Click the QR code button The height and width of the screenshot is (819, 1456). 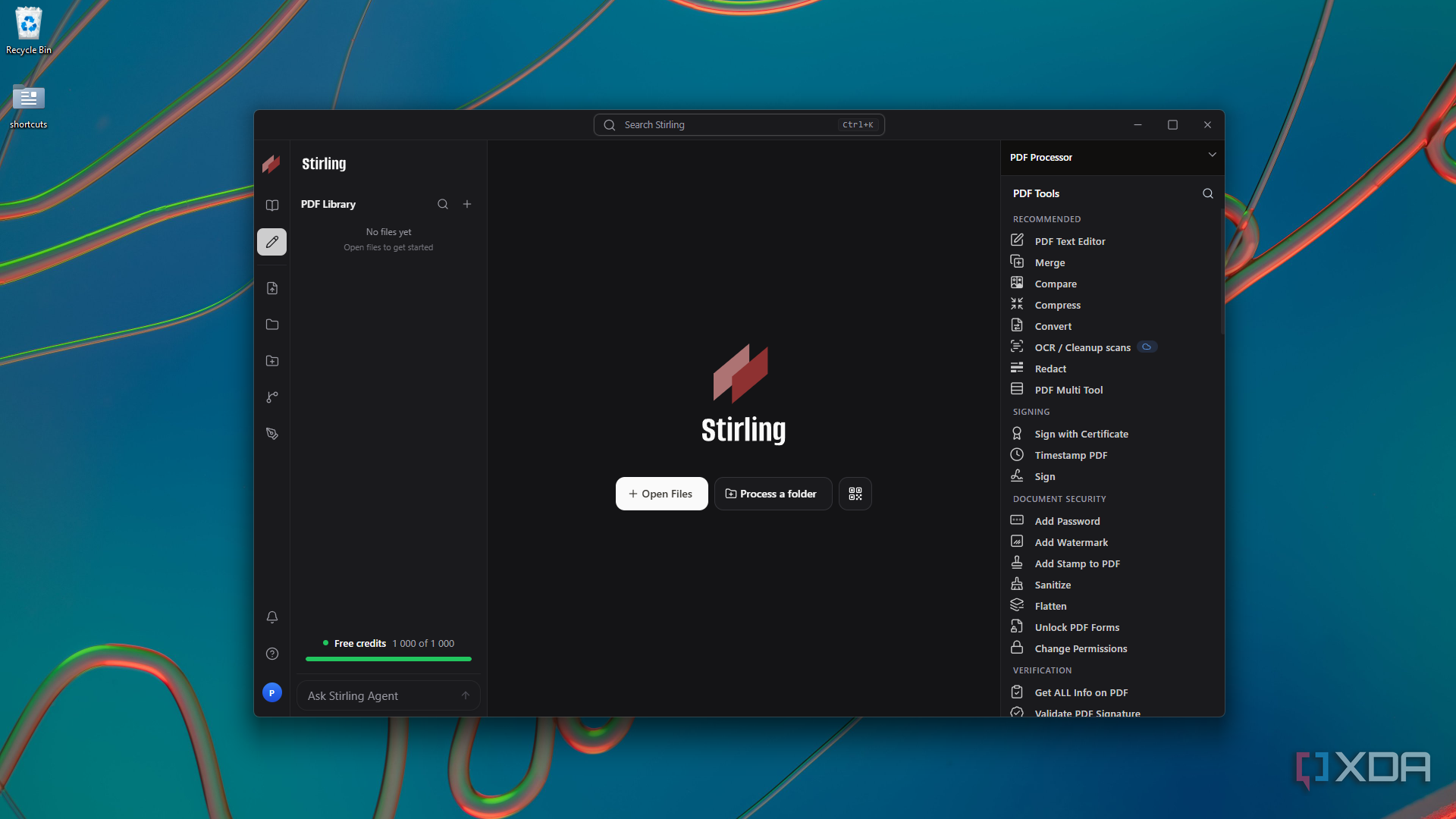pos(855,494)
